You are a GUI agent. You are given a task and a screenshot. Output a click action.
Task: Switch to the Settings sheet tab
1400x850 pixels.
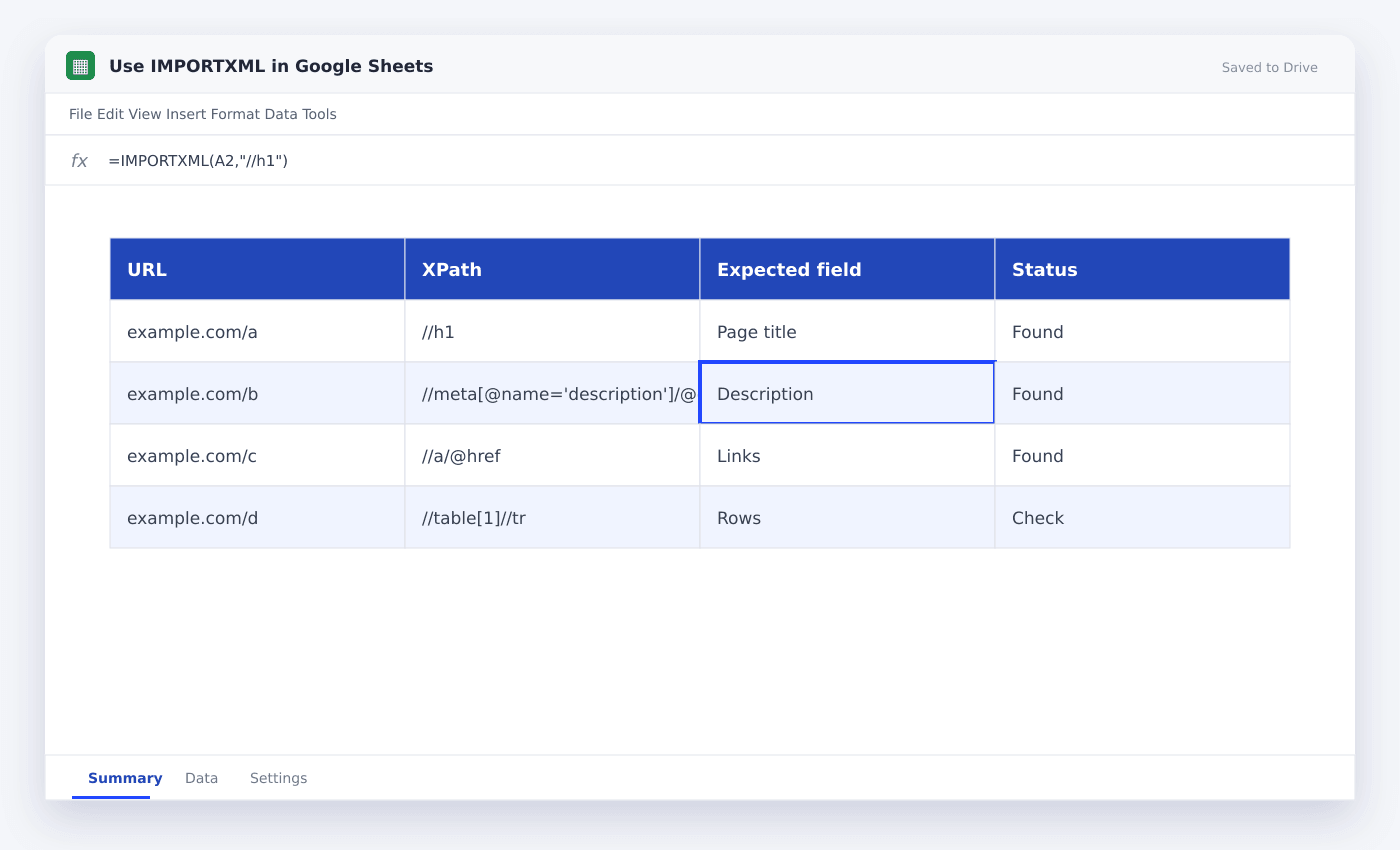point(278,778)
